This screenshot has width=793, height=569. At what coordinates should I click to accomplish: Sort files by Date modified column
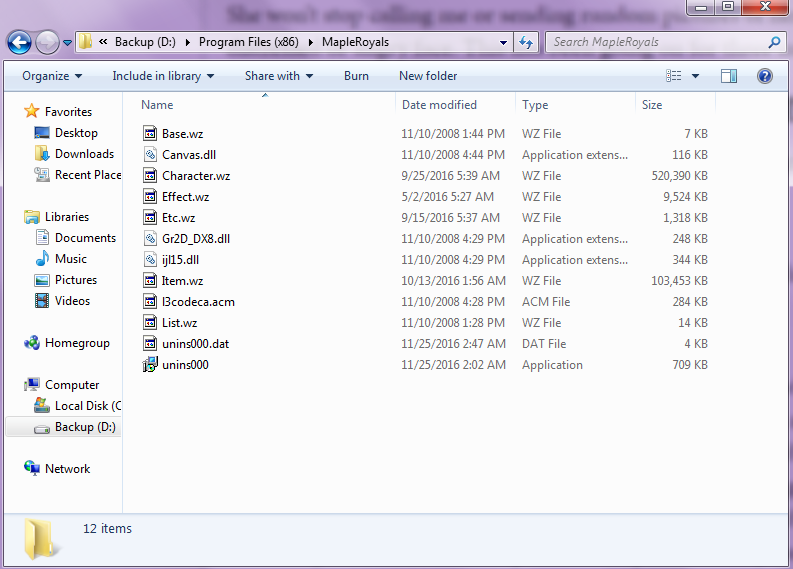coord(439,105)
